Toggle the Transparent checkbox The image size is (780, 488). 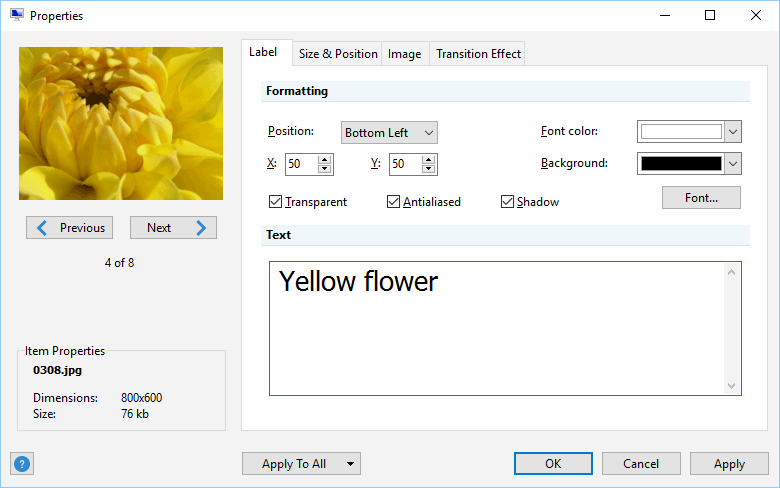coord(275,202)
